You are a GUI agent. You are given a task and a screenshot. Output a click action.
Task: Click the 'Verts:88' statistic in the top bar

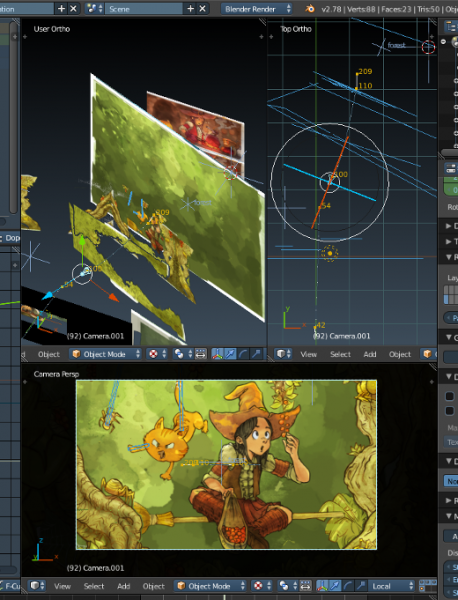[360, 8]
